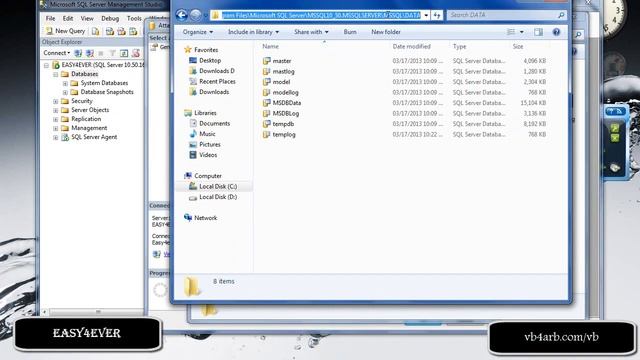Select the templog file icon
This screenshot has height=360, width=640.
coord(267,134)
